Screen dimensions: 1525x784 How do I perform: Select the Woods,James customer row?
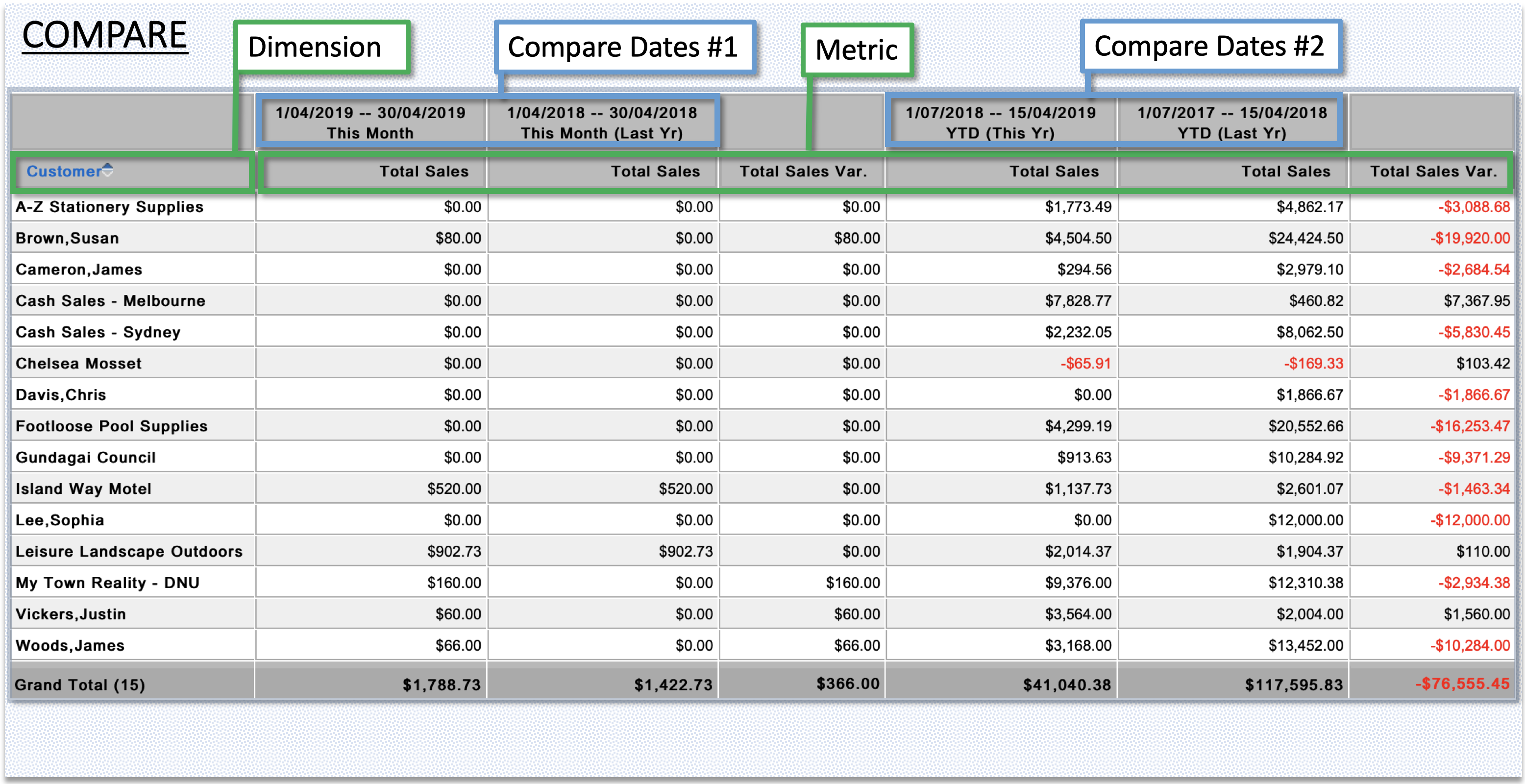point(762,646)
